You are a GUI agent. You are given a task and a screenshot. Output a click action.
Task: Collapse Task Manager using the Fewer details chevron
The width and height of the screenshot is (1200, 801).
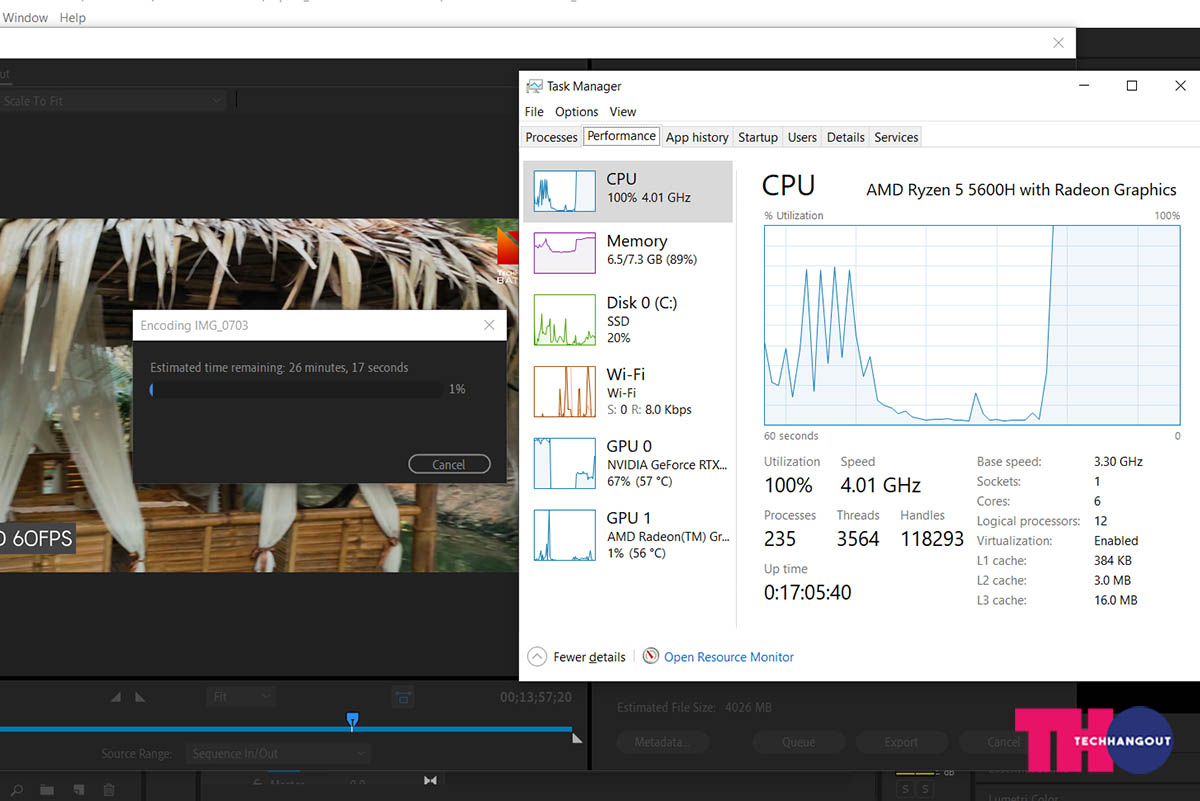tap(537, 657)
